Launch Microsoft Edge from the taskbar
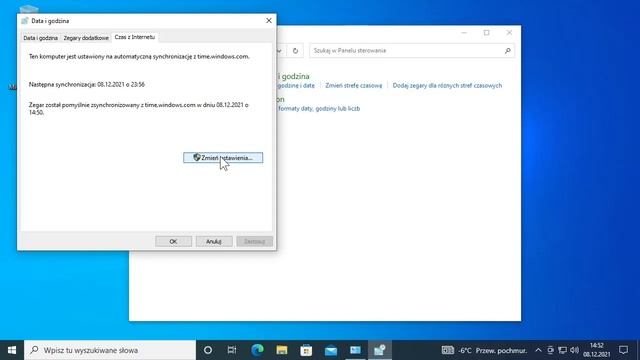 click(257, 350)
